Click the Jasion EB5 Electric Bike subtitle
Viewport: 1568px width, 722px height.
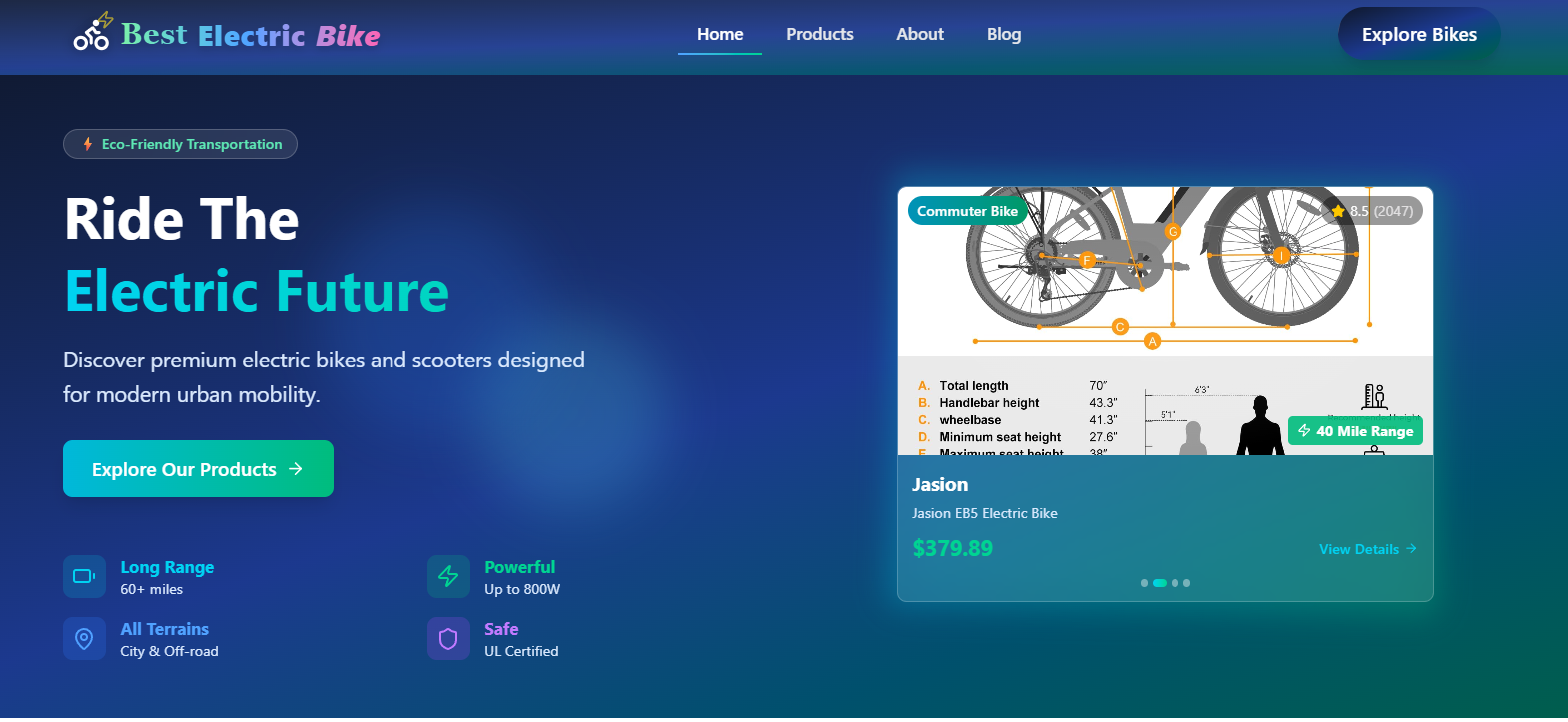click(x=985, y=513)
